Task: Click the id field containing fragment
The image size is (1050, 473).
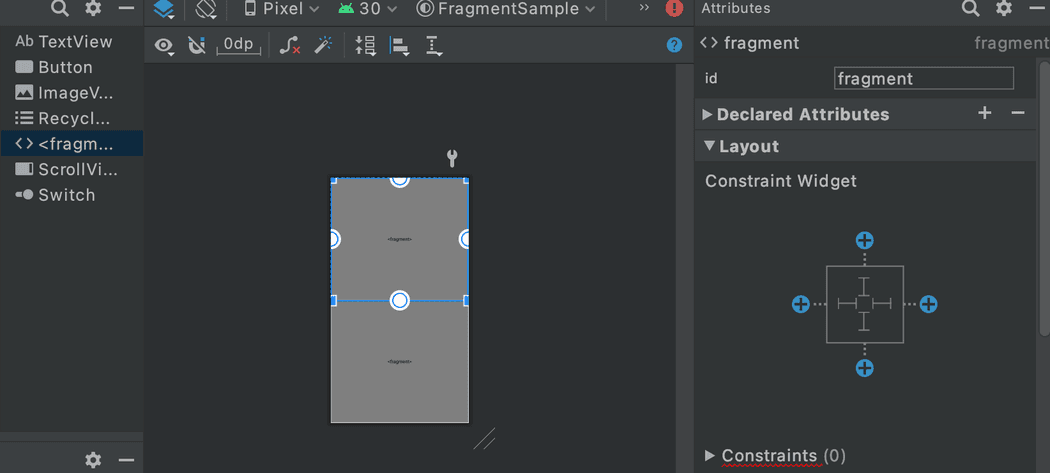Action: 924,78
